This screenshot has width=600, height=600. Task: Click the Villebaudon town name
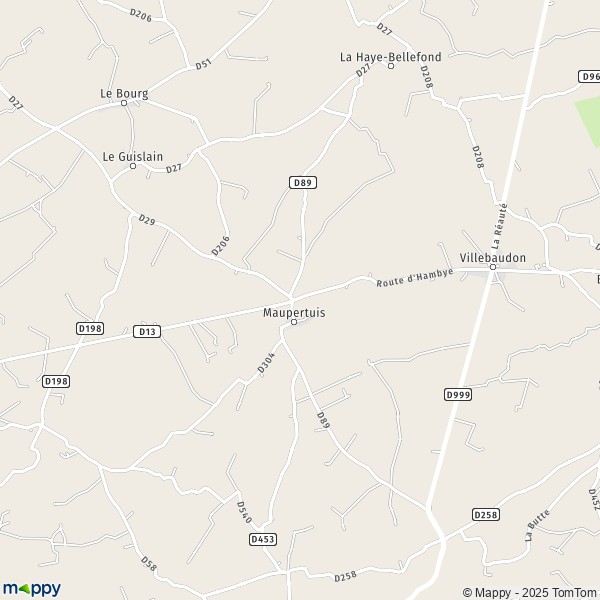[x=492, y=258]
